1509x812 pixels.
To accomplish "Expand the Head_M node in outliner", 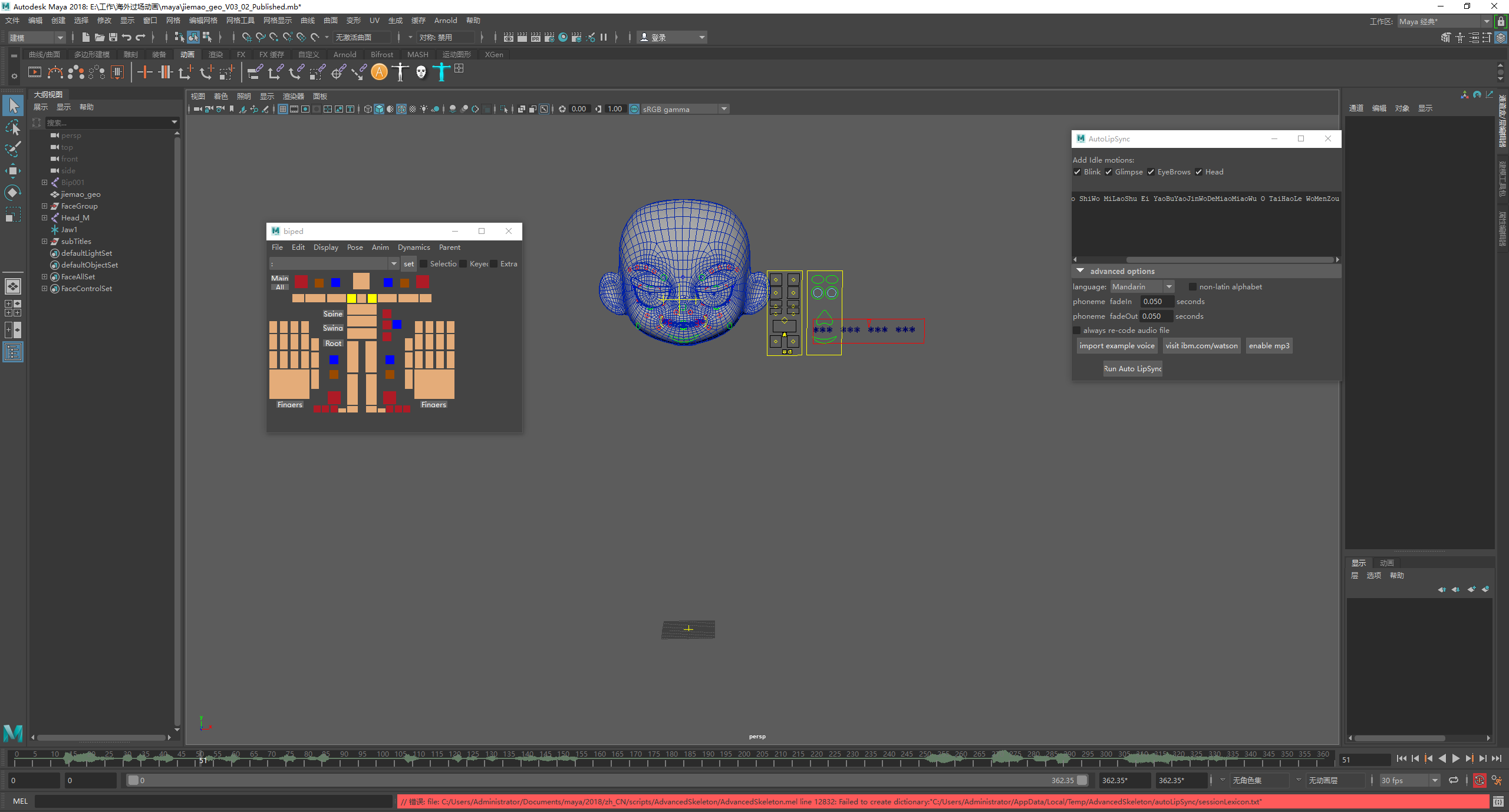I will coord(44,218).
